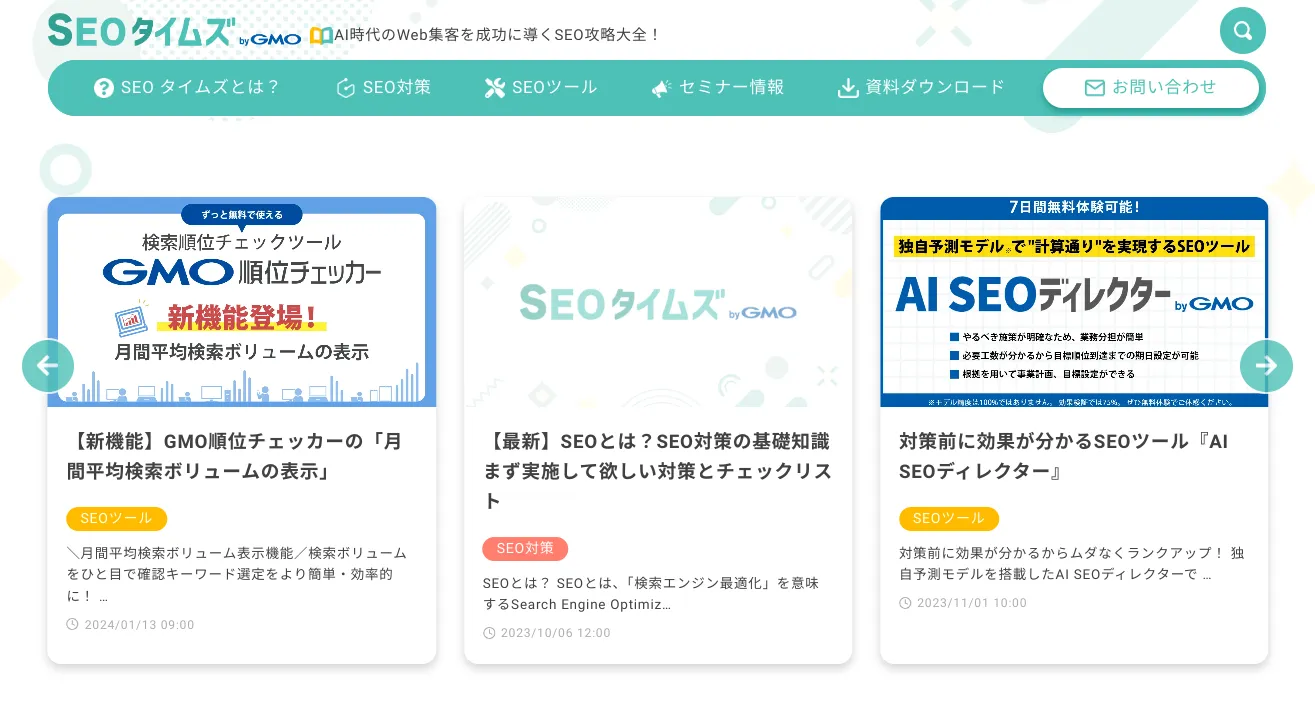This screenshot has width=1315, height=705.
Task: Open the AI SEOディレクター article link
Action: [1064, 455]
